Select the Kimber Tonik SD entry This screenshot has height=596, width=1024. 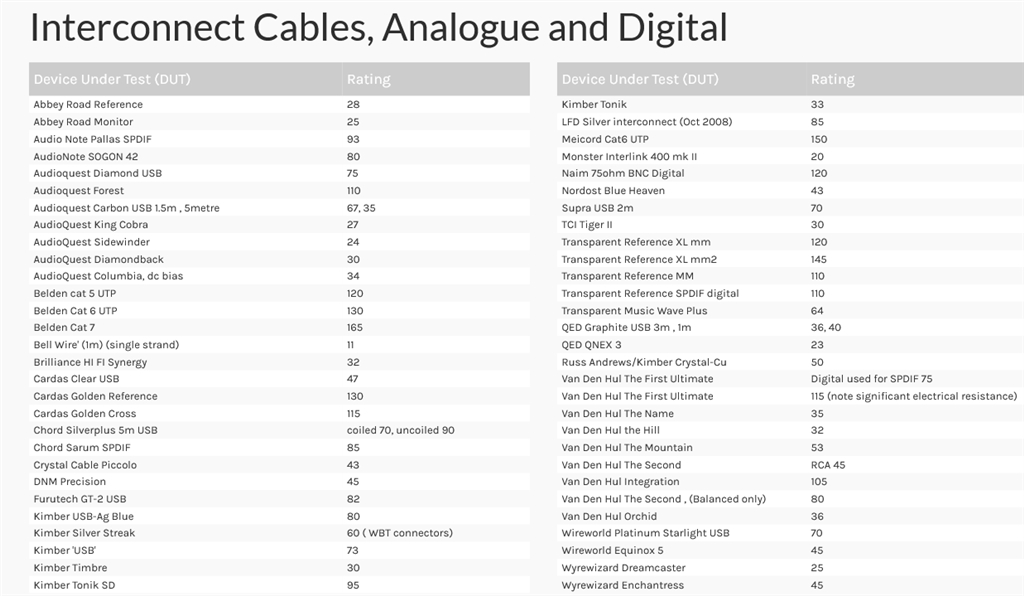(x=74, y=585)
